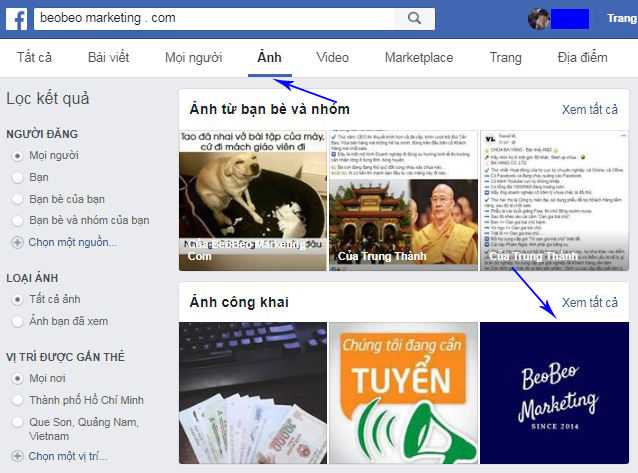Select the Ảnh tab

click(269, 57)
